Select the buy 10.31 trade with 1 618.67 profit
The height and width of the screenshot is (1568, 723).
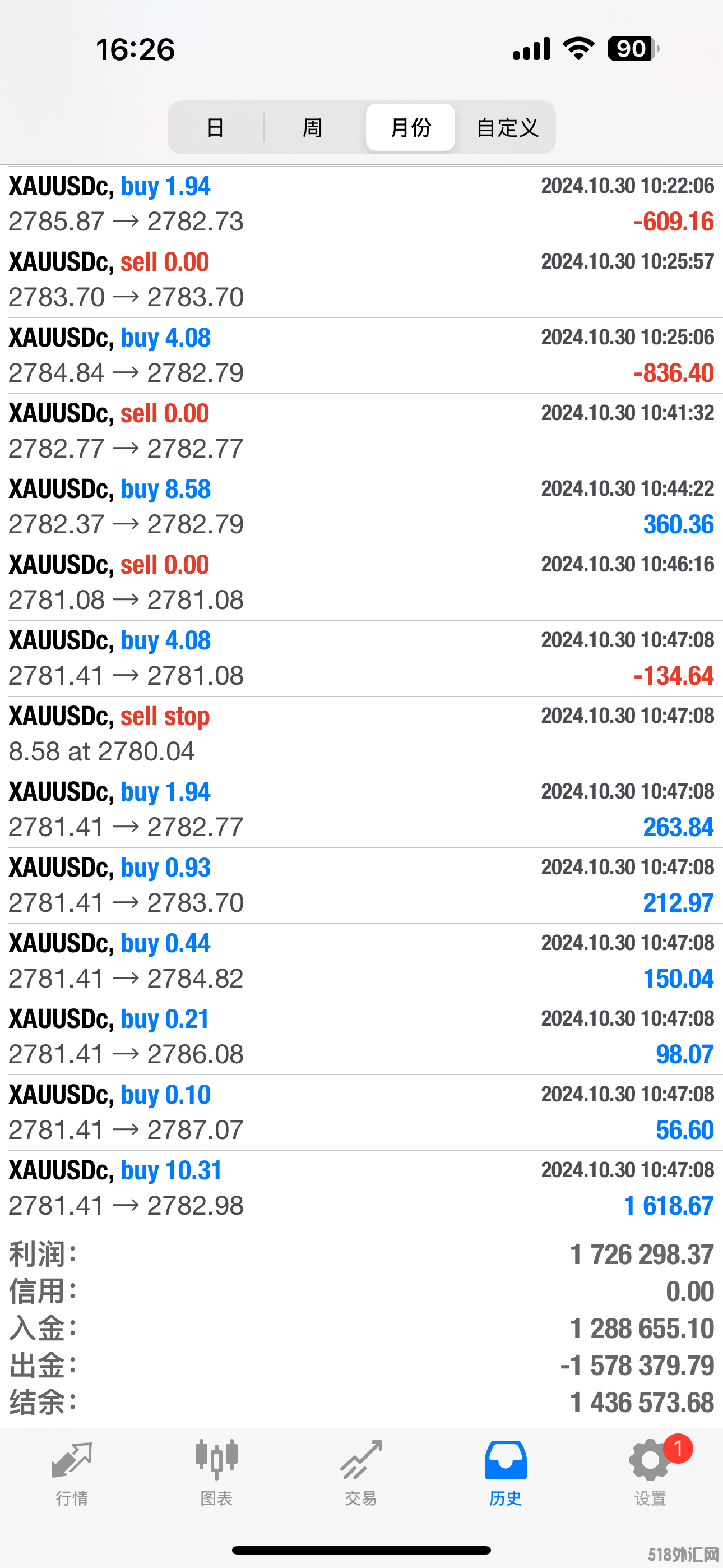[x=361, y=1188]
